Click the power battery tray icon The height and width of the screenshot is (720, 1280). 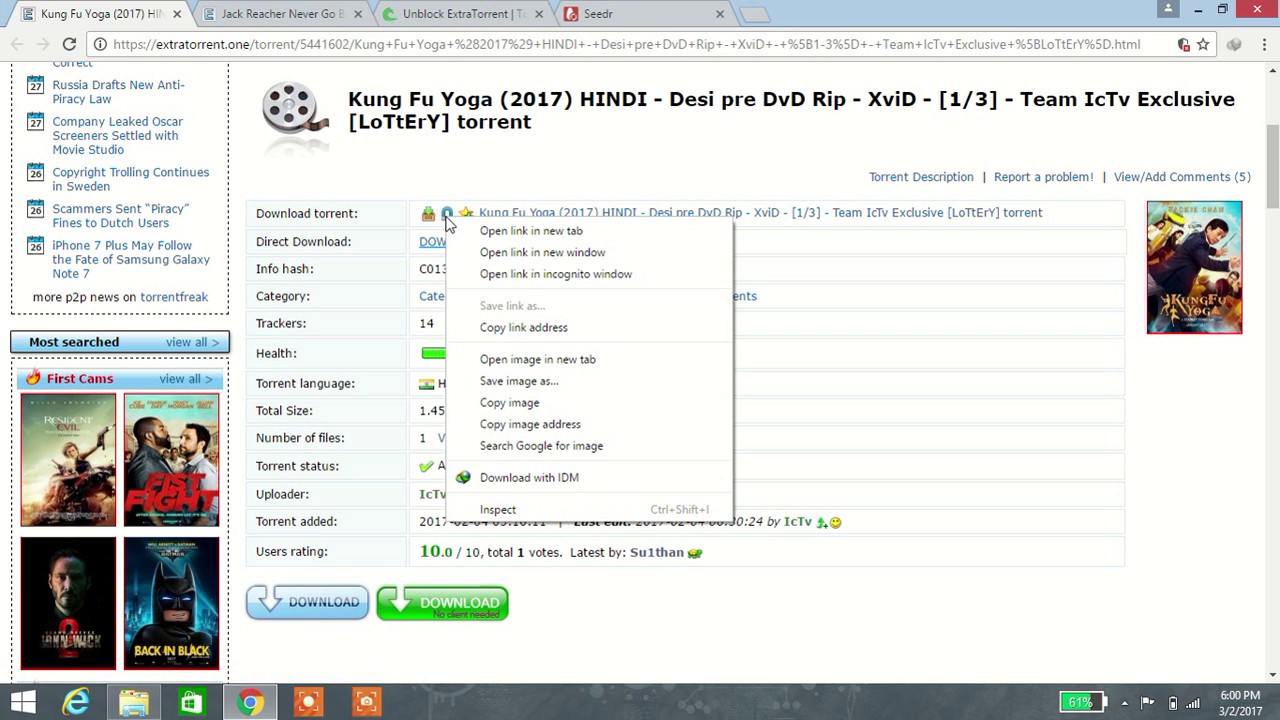1172,703
